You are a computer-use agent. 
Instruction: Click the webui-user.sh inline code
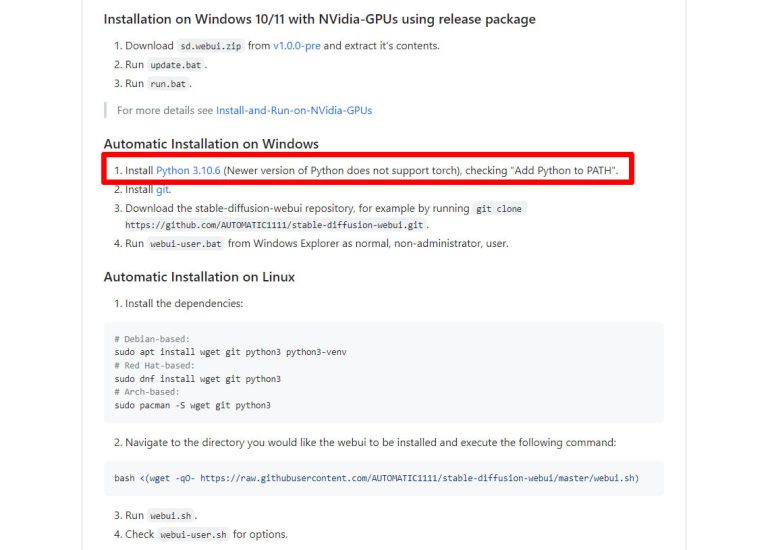(193, 534)
